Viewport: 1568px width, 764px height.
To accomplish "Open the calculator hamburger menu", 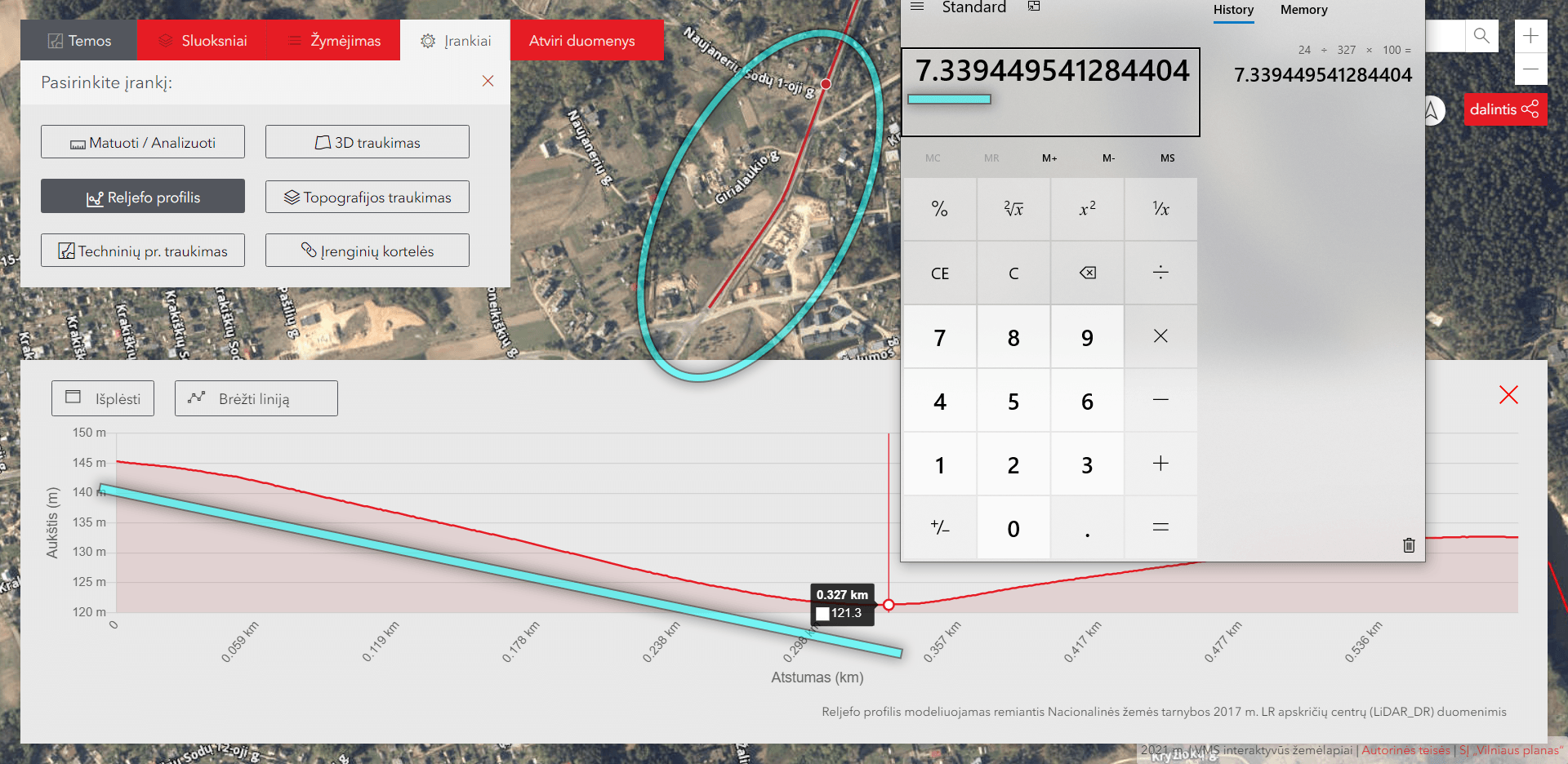I will click(x=917, y=7).
